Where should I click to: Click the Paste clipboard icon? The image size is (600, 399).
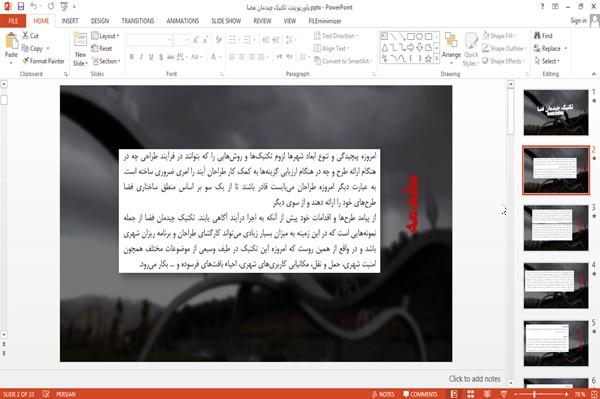point(11,41)
